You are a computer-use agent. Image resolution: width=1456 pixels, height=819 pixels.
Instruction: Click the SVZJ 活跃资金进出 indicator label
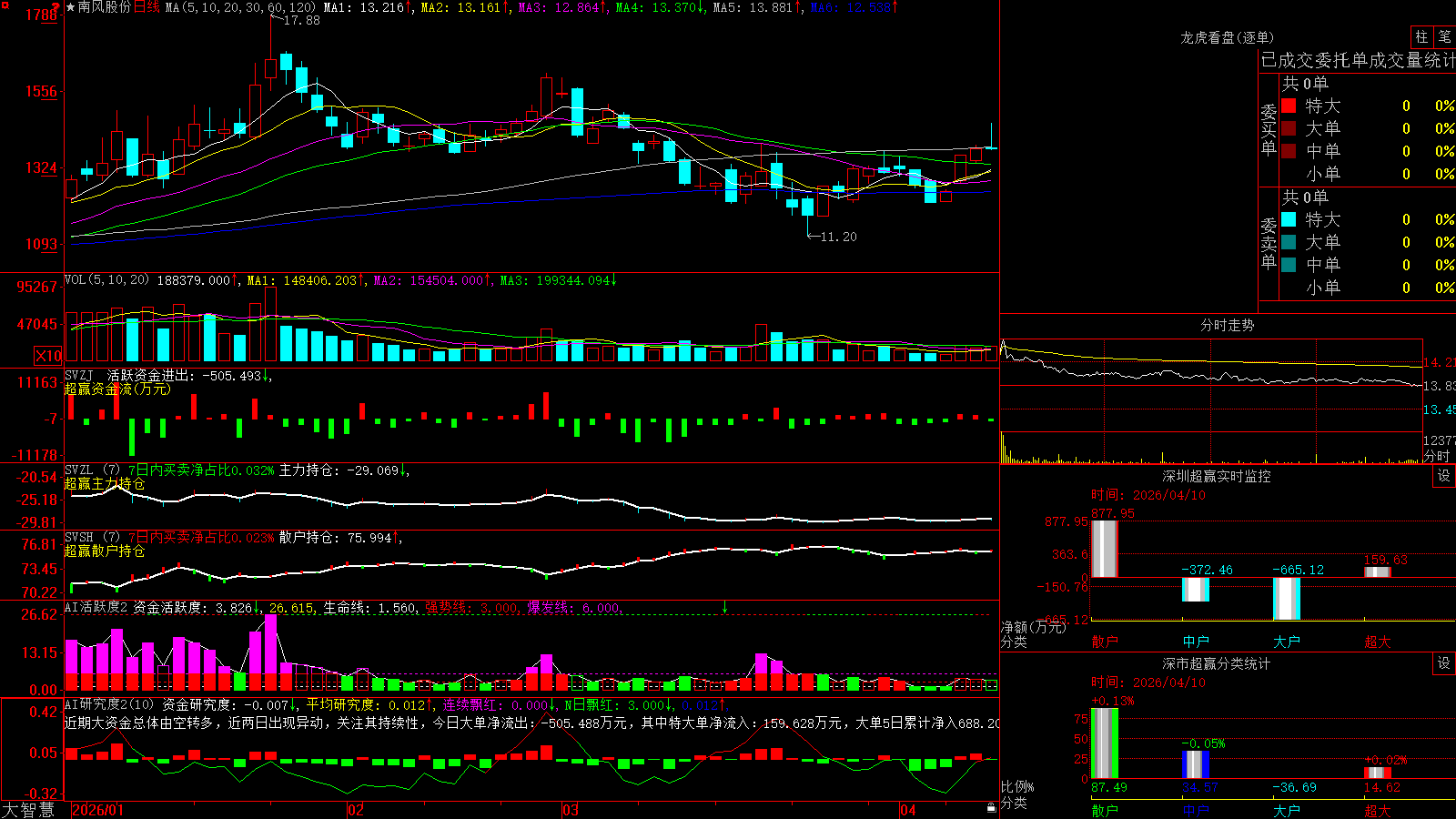[x=167, y=375]
